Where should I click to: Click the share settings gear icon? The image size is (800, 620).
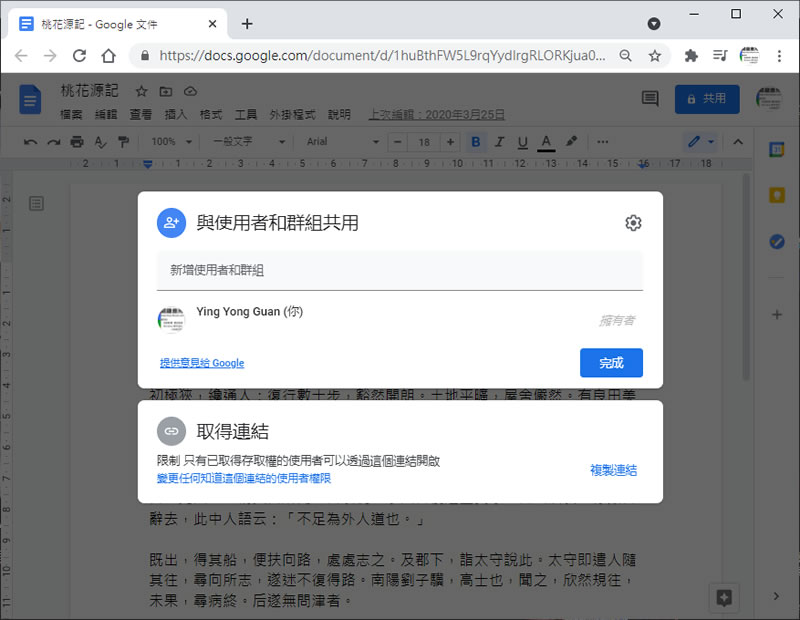[x=633, y=223]
